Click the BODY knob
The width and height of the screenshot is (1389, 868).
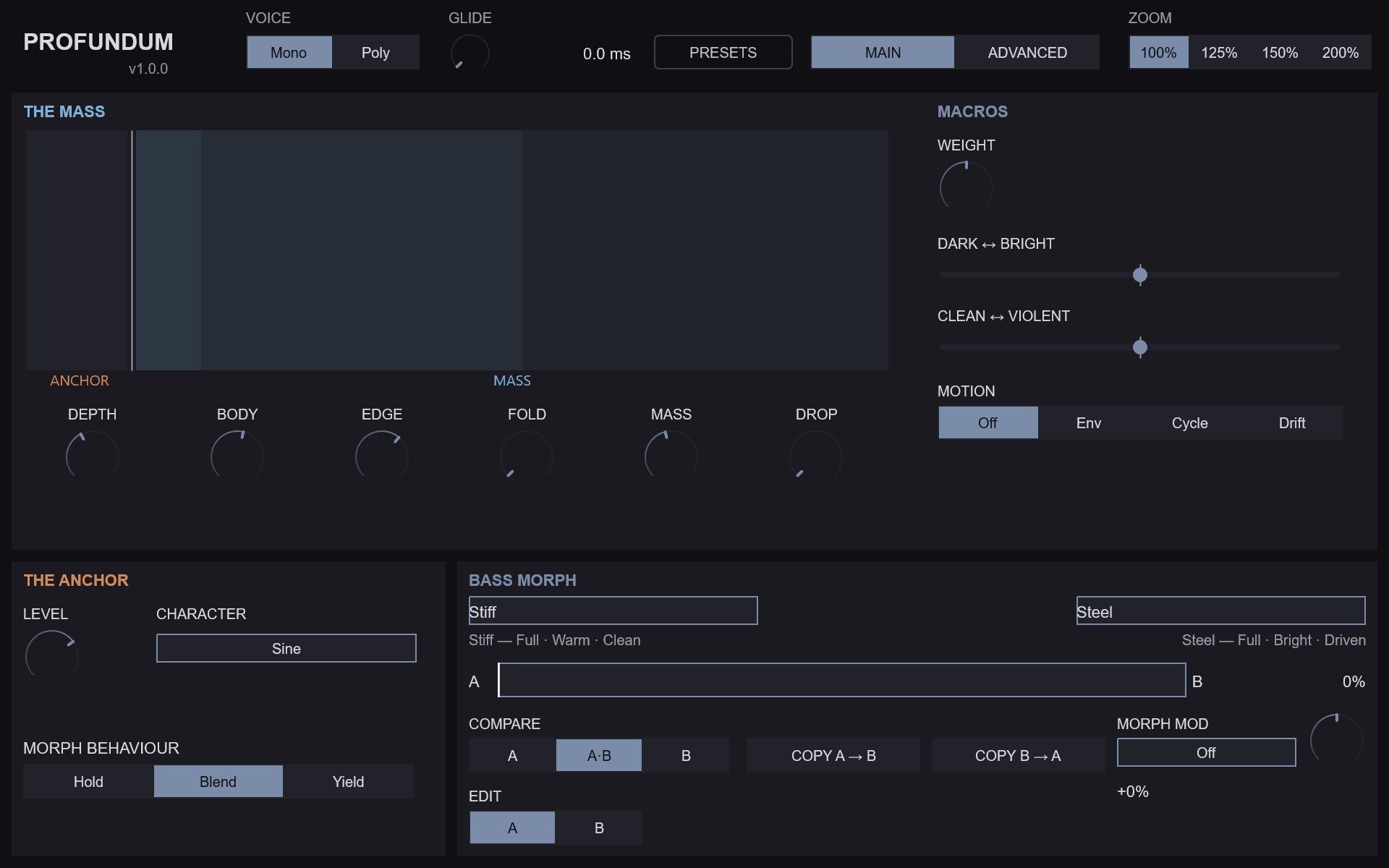click(x=237, y=456)
